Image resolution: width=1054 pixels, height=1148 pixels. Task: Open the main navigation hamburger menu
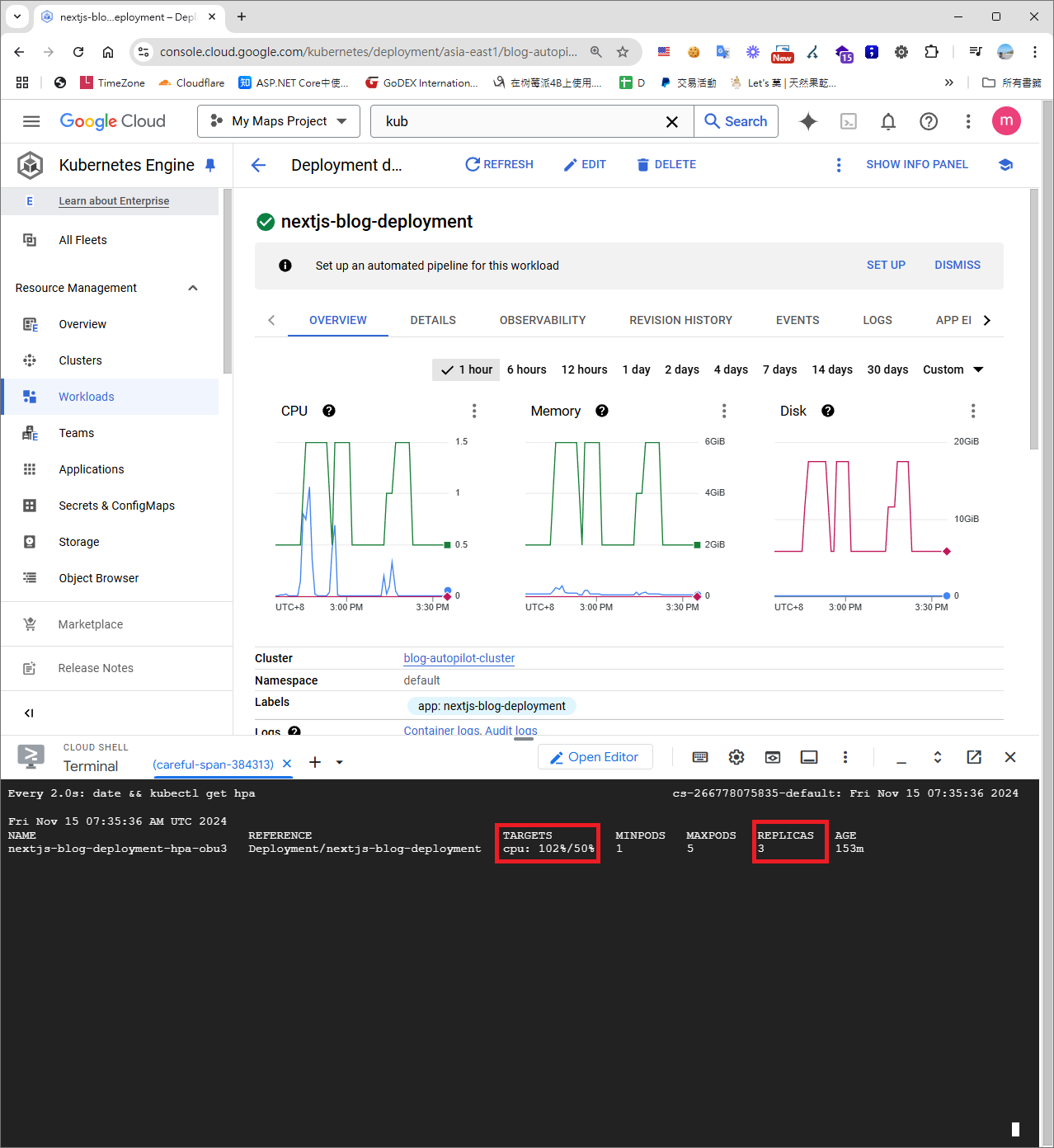[x=31, y=121]
